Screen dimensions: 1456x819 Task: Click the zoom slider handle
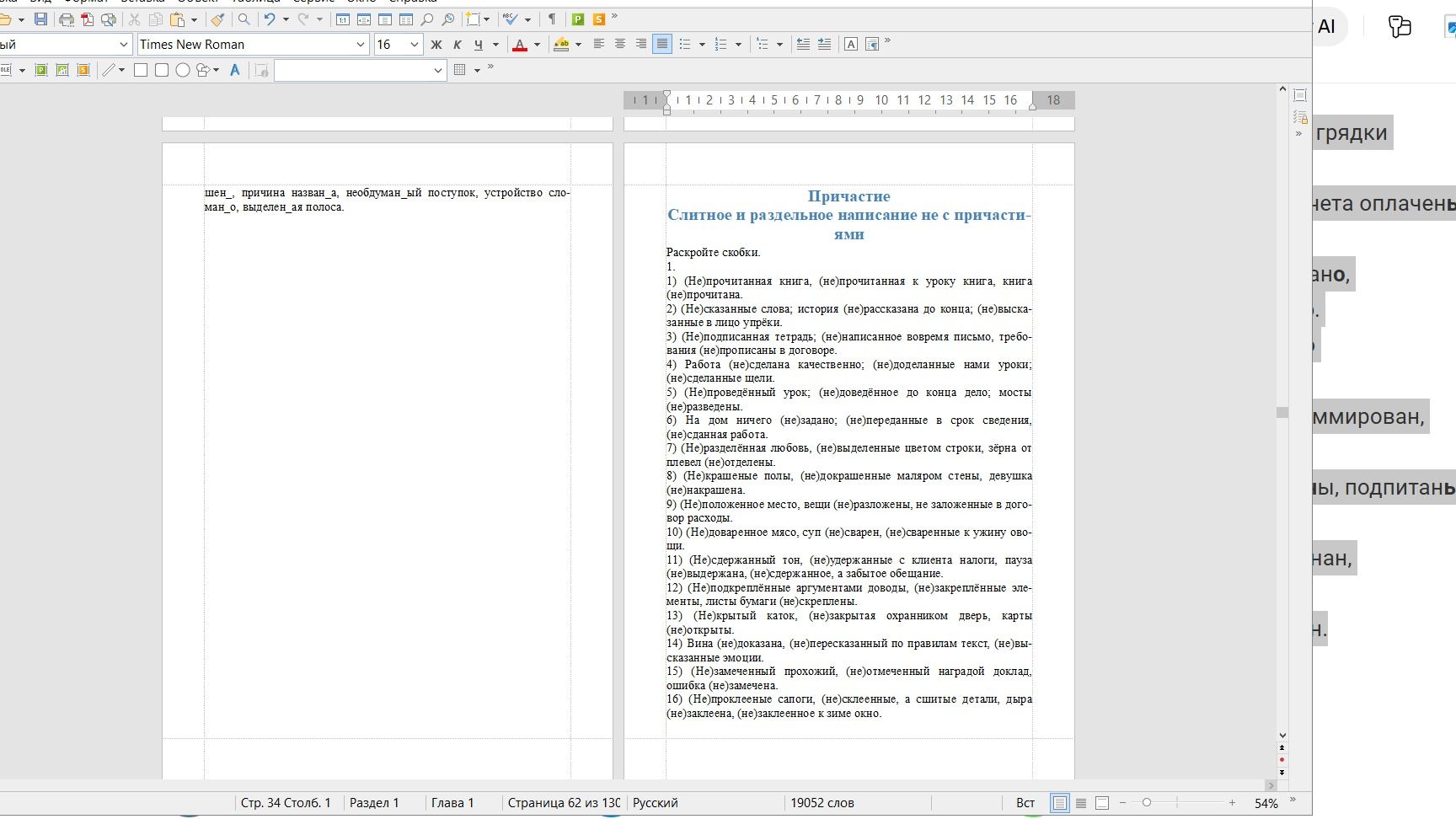[x=1146, y=803]
